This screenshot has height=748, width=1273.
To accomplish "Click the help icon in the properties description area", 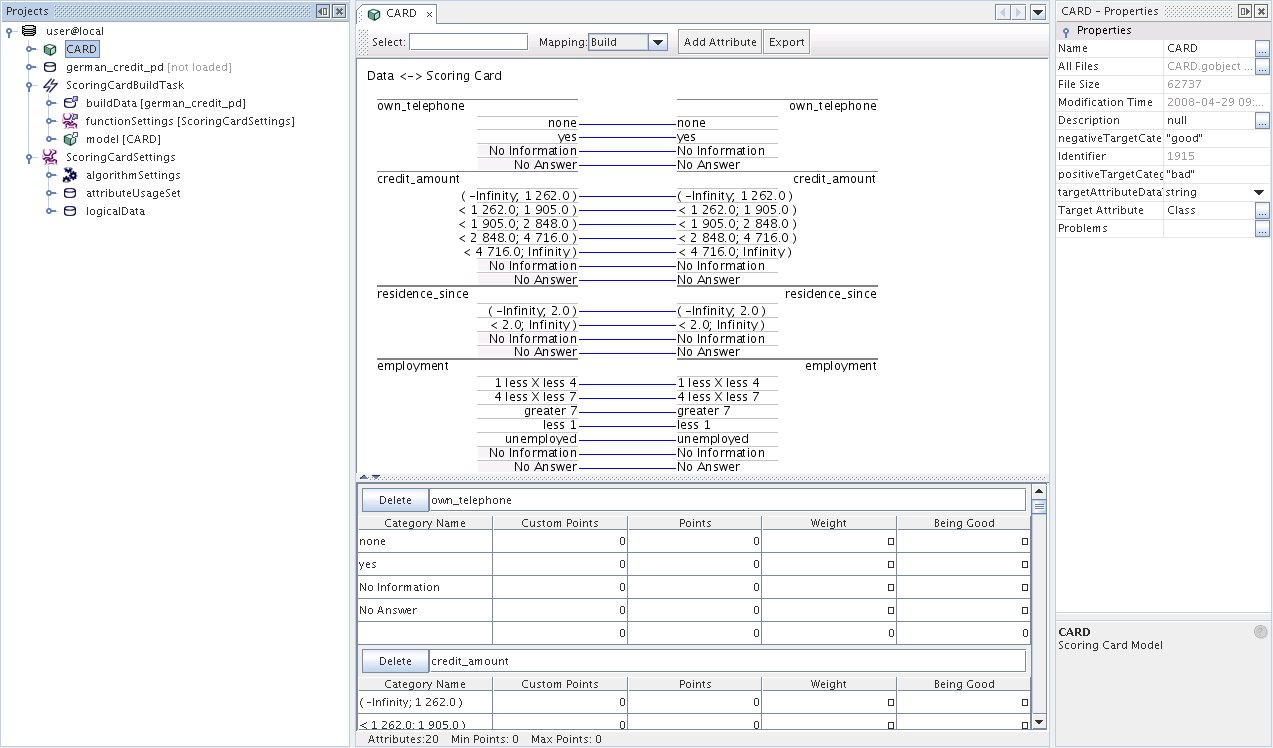I will [1260, 632].
